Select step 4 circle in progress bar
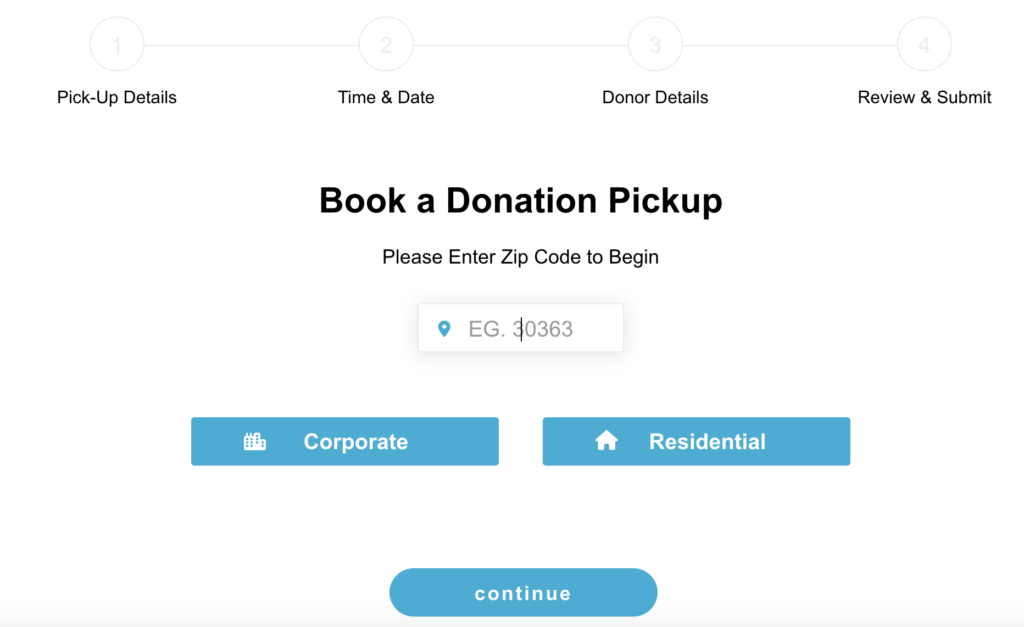1024x627 pixels. pos(924,44)
